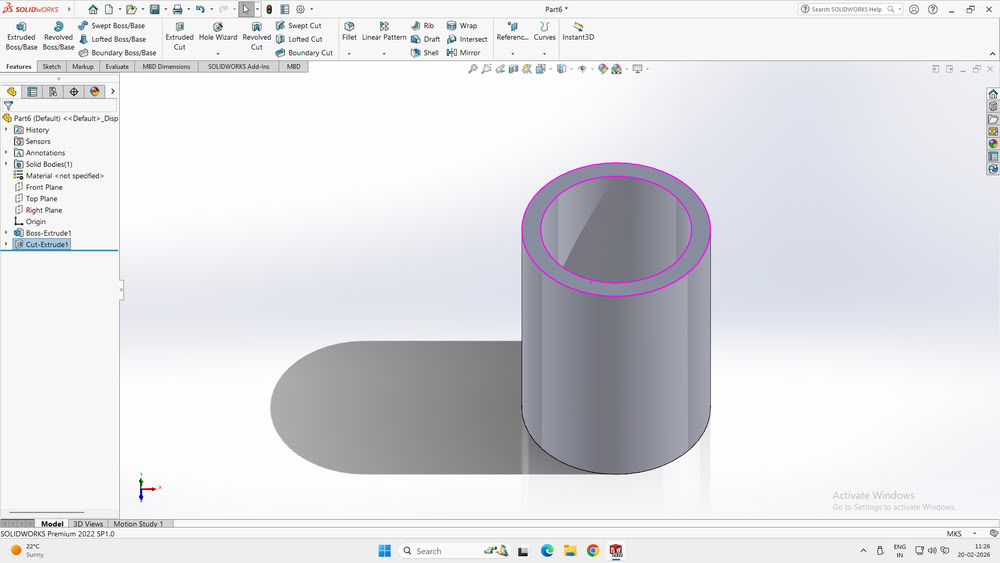Screen dimensions: 1000x563
Task: Open the DisplayManager tab
Action: (x=95, y=92)
